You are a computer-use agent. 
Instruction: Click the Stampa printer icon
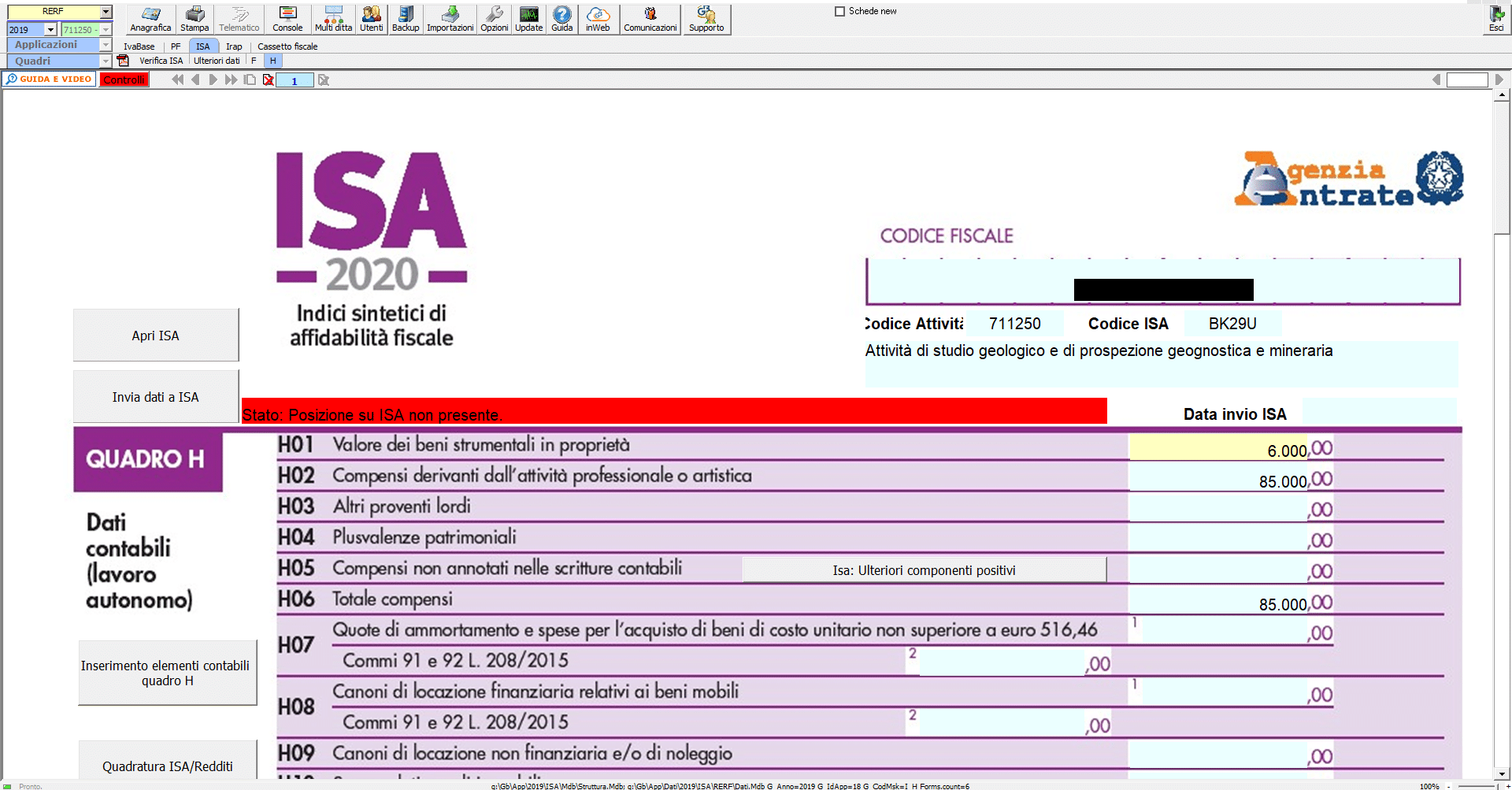(195, 19)
